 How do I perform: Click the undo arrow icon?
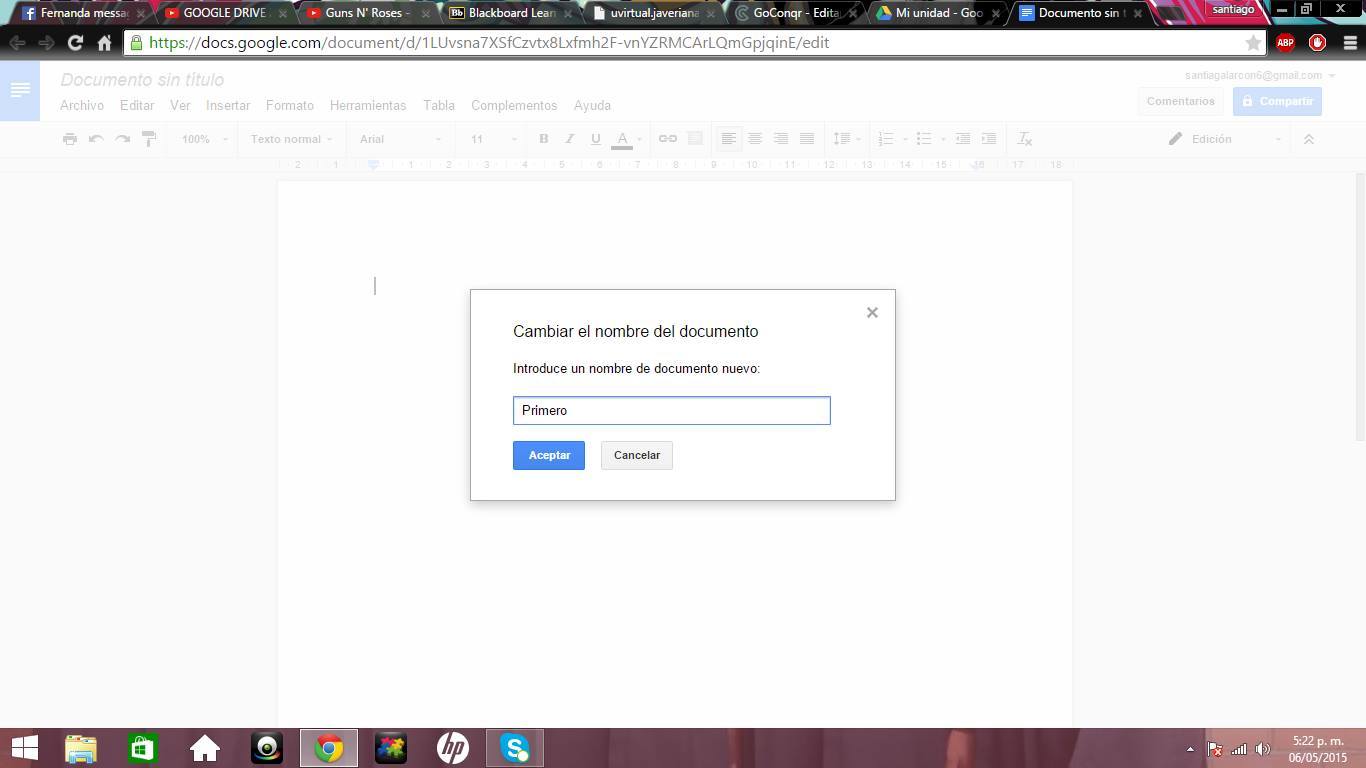(96, 139)
